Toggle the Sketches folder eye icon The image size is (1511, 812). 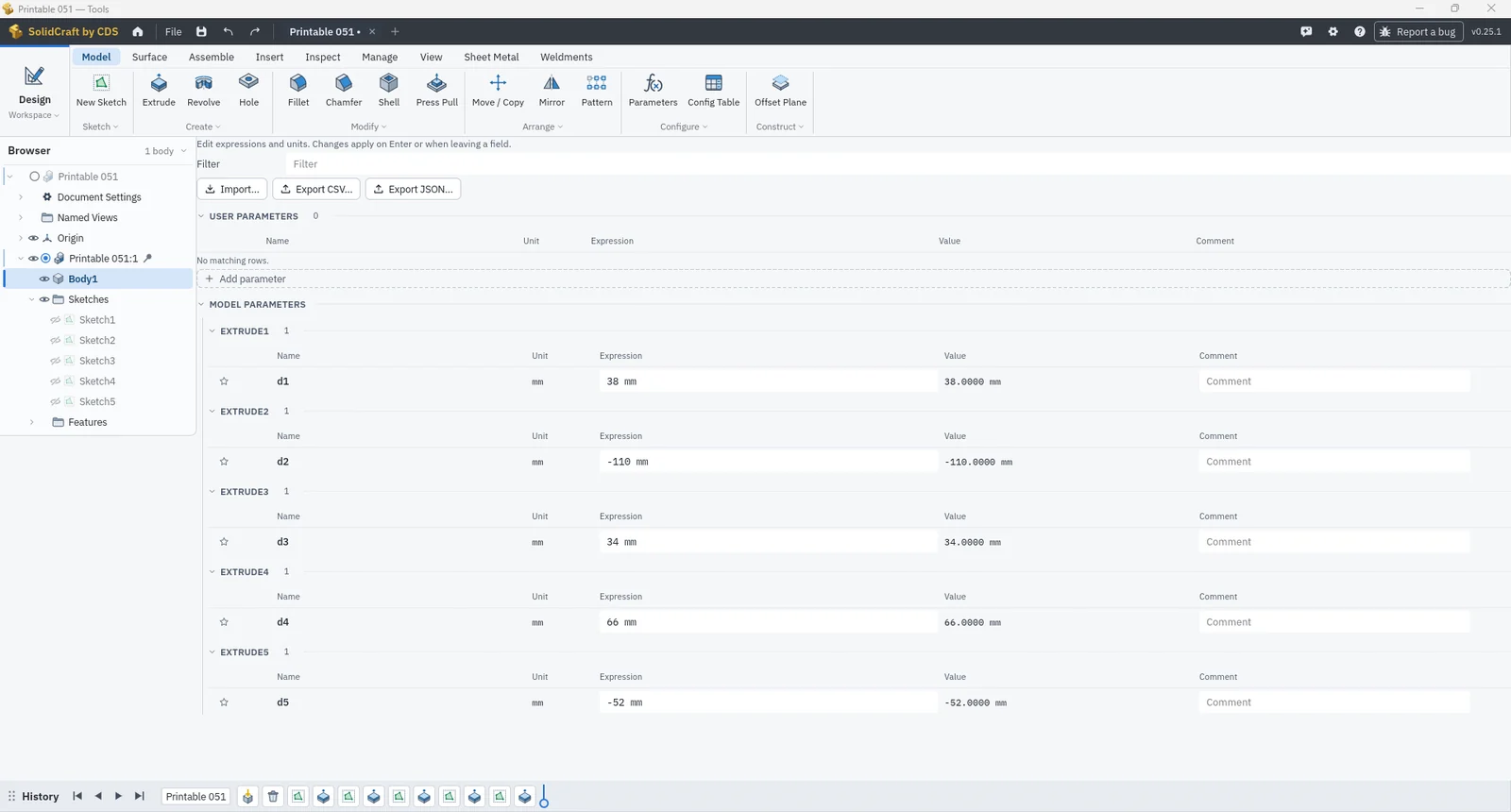pyautogui.click(x=44, y=299)
